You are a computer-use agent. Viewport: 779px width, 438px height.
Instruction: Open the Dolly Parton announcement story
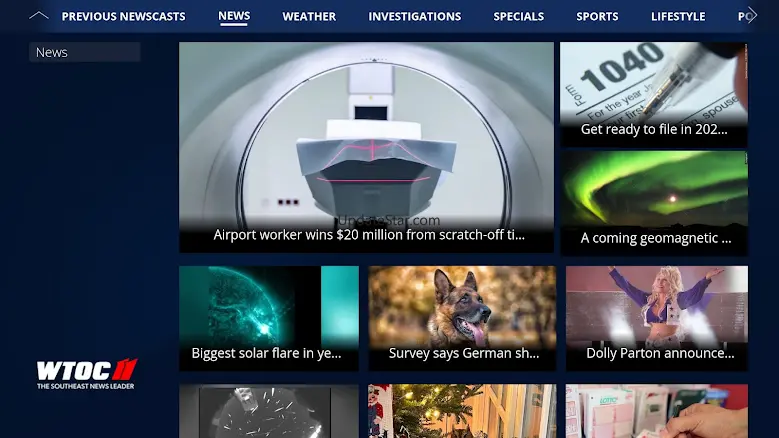coord(657,318)
